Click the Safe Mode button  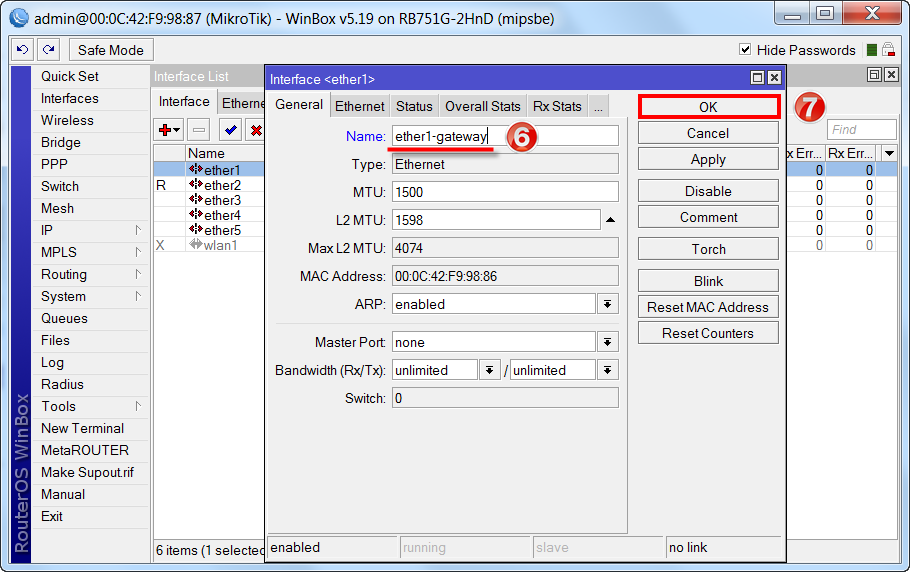pos(111,50)
